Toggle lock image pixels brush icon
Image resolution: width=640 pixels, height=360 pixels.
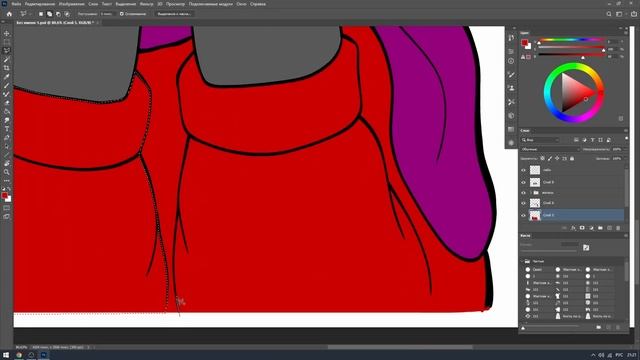coord(550,158)
